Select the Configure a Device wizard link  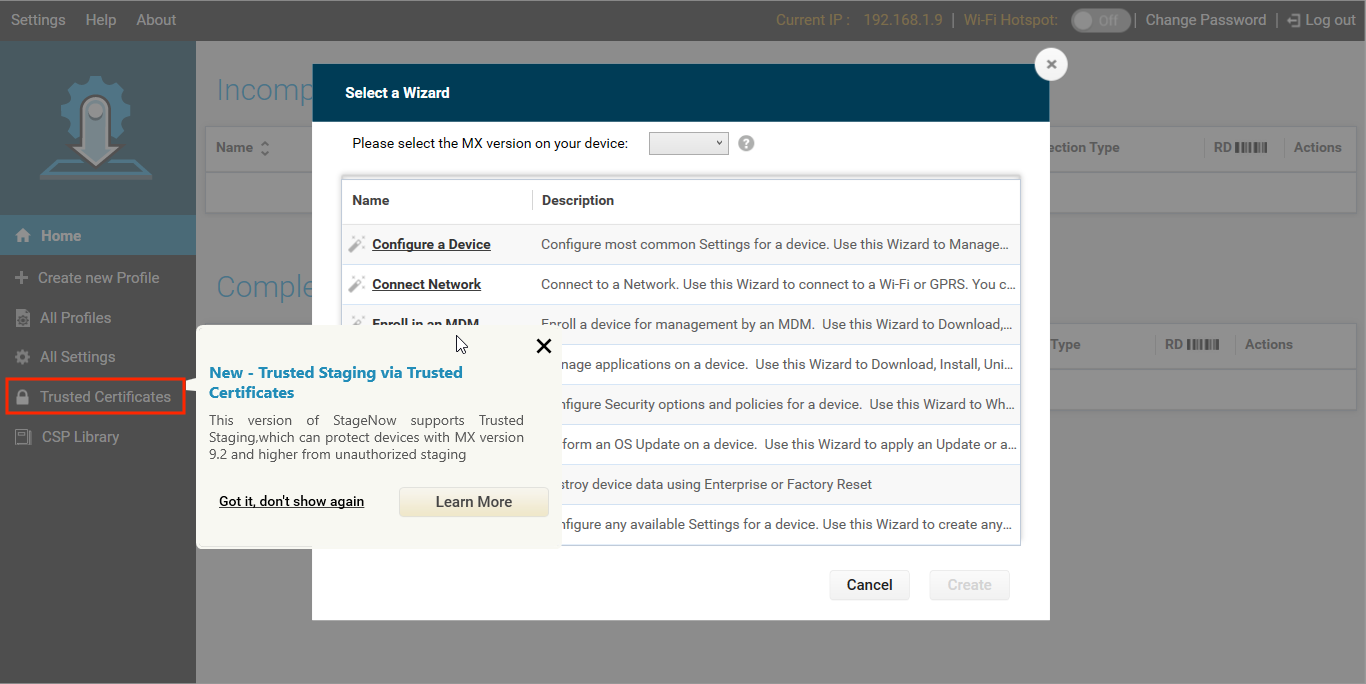(431, 244)
